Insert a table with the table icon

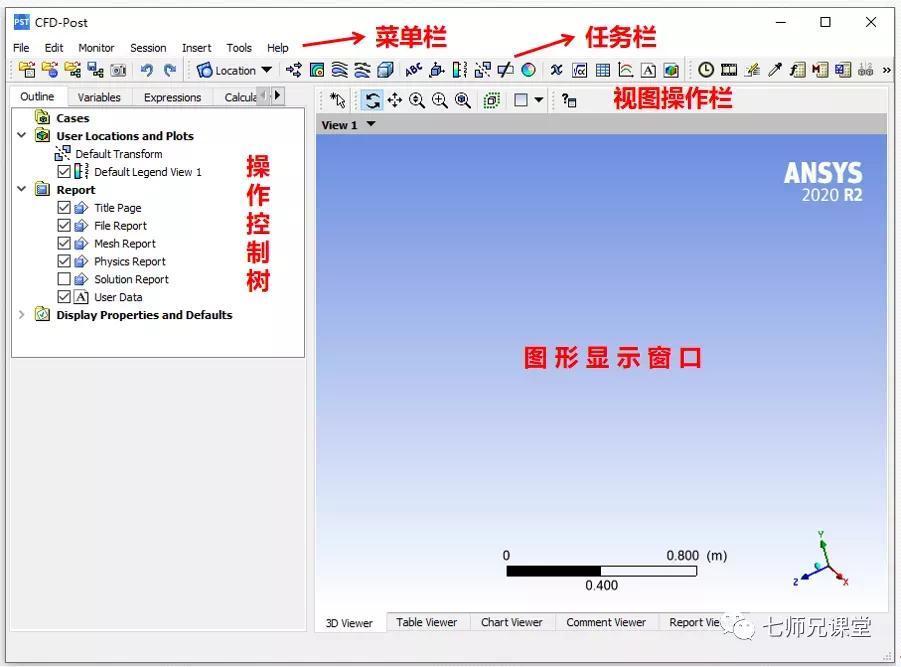(602, 70)
